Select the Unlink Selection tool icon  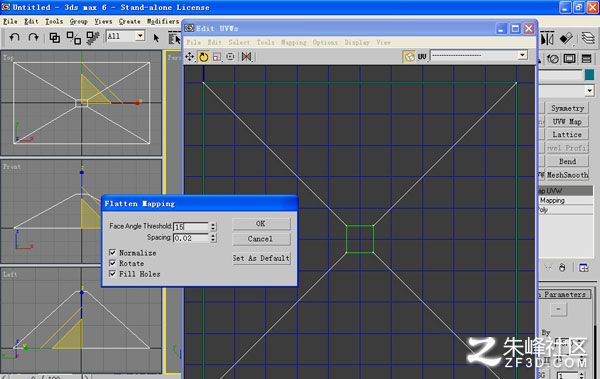tap(73, 38)
